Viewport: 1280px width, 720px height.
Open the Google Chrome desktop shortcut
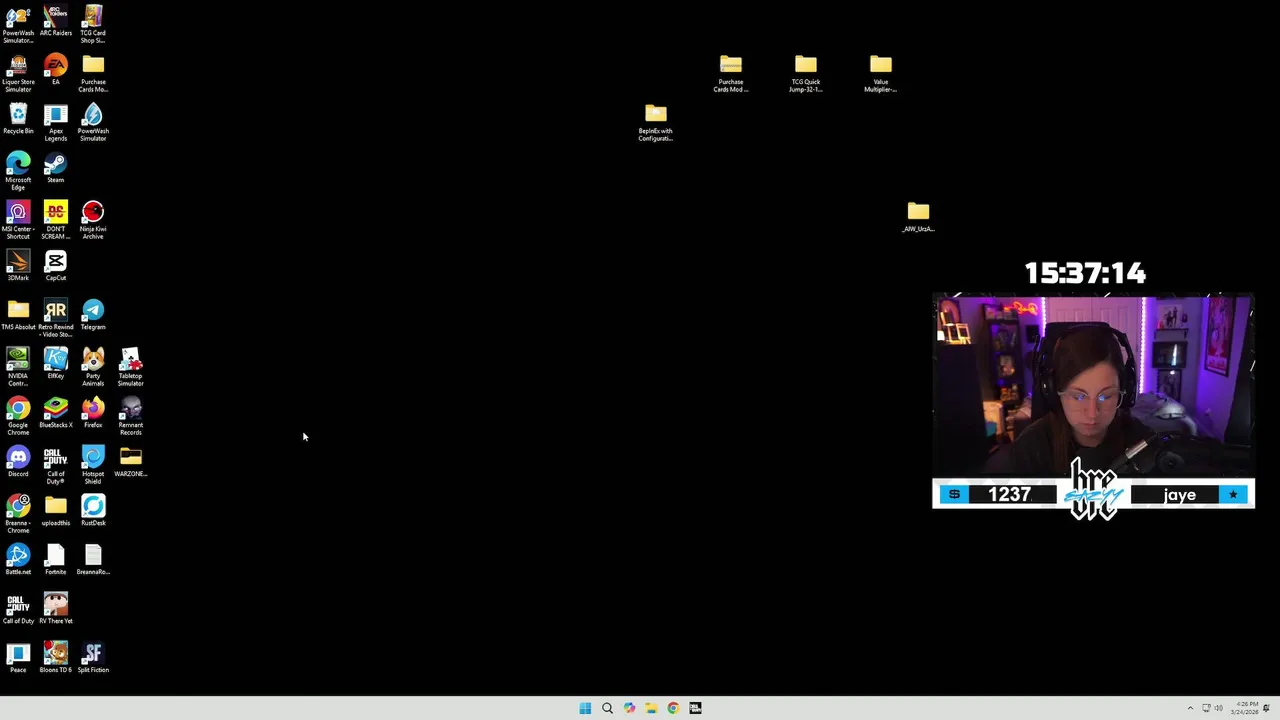tap(18, 416)
